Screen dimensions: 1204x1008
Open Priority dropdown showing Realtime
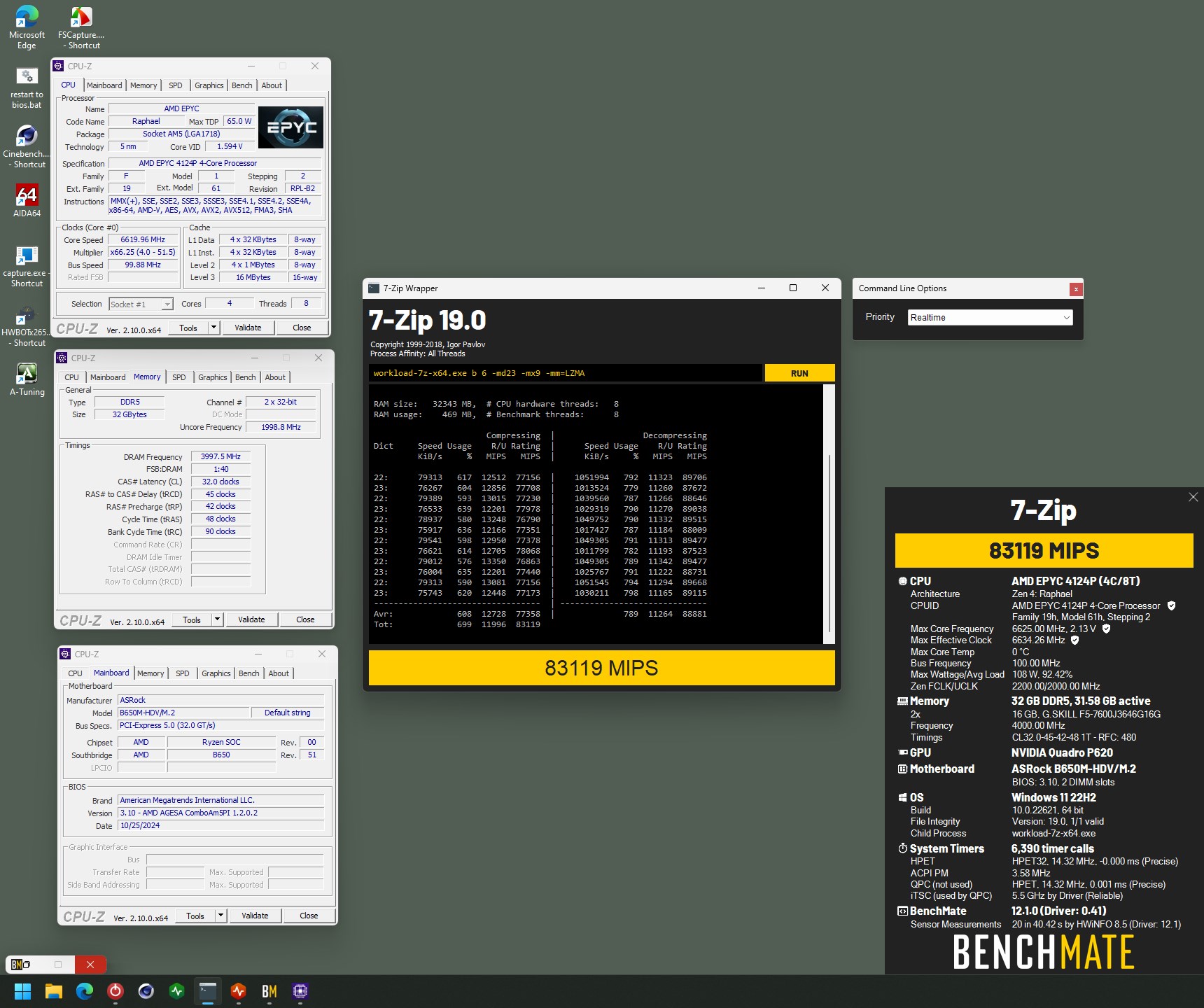tap(990, 317)
